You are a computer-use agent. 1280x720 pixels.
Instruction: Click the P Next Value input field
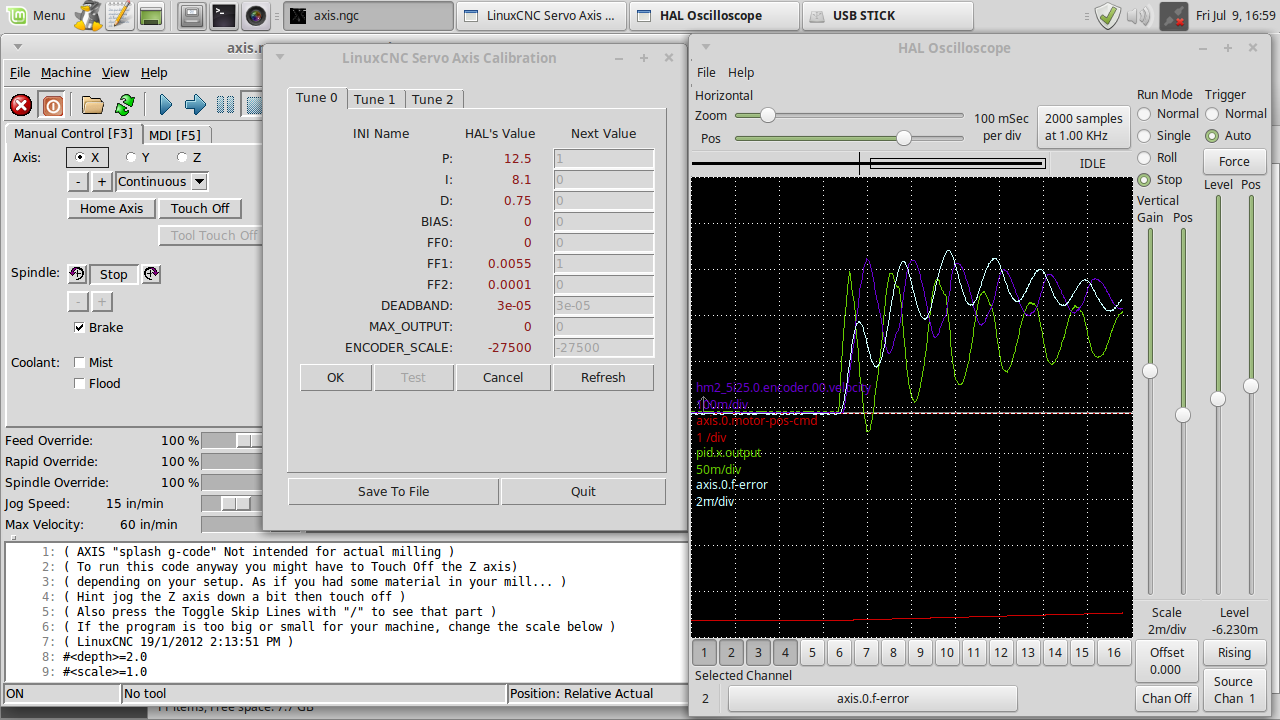[604, 158]
